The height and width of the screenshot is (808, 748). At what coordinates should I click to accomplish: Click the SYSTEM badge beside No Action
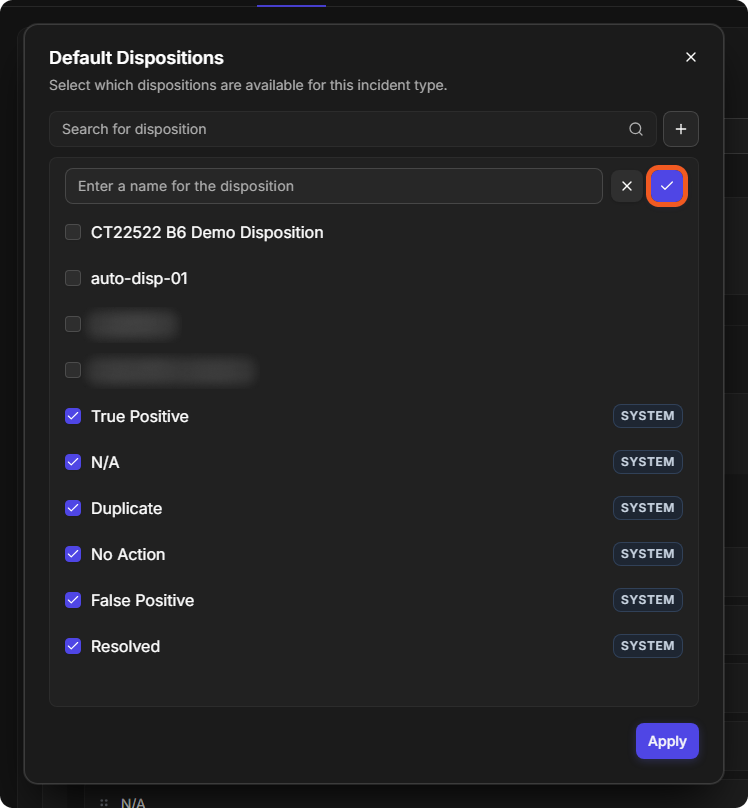pos(648,554)
